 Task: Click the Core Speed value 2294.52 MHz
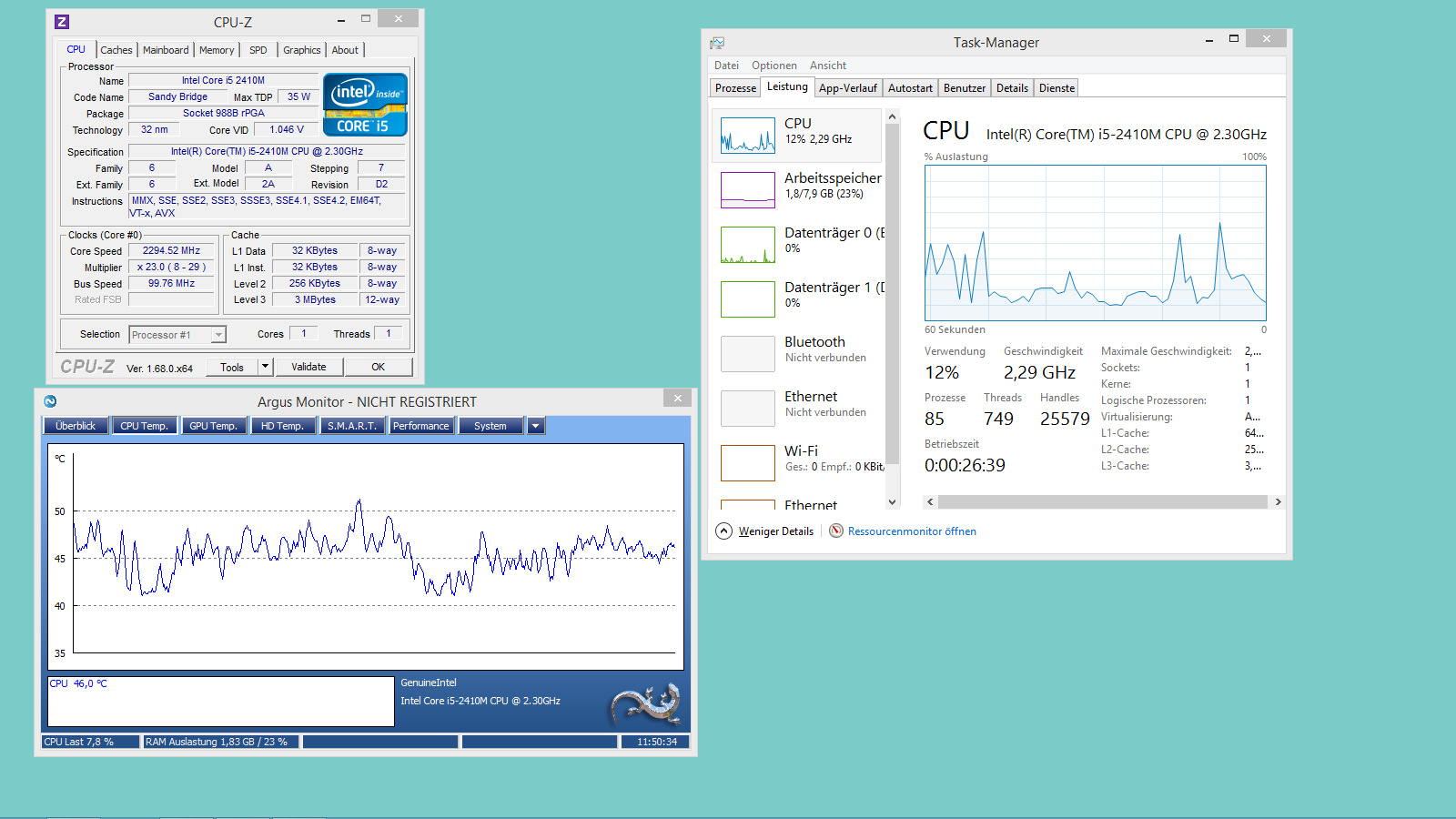point(171,250)
